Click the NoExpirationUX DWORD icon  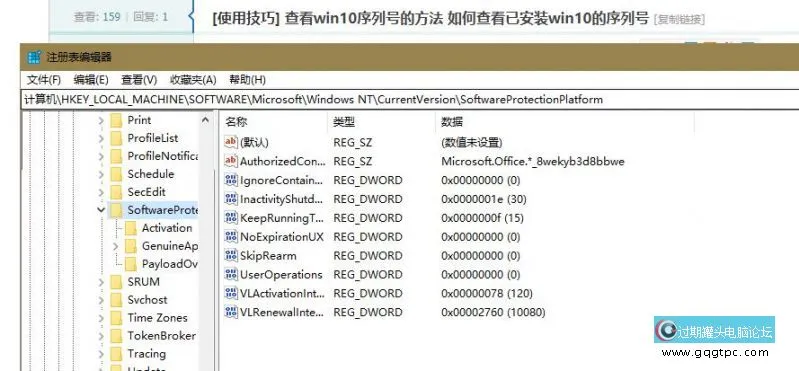pyautogui.click(x=231, y=236)
